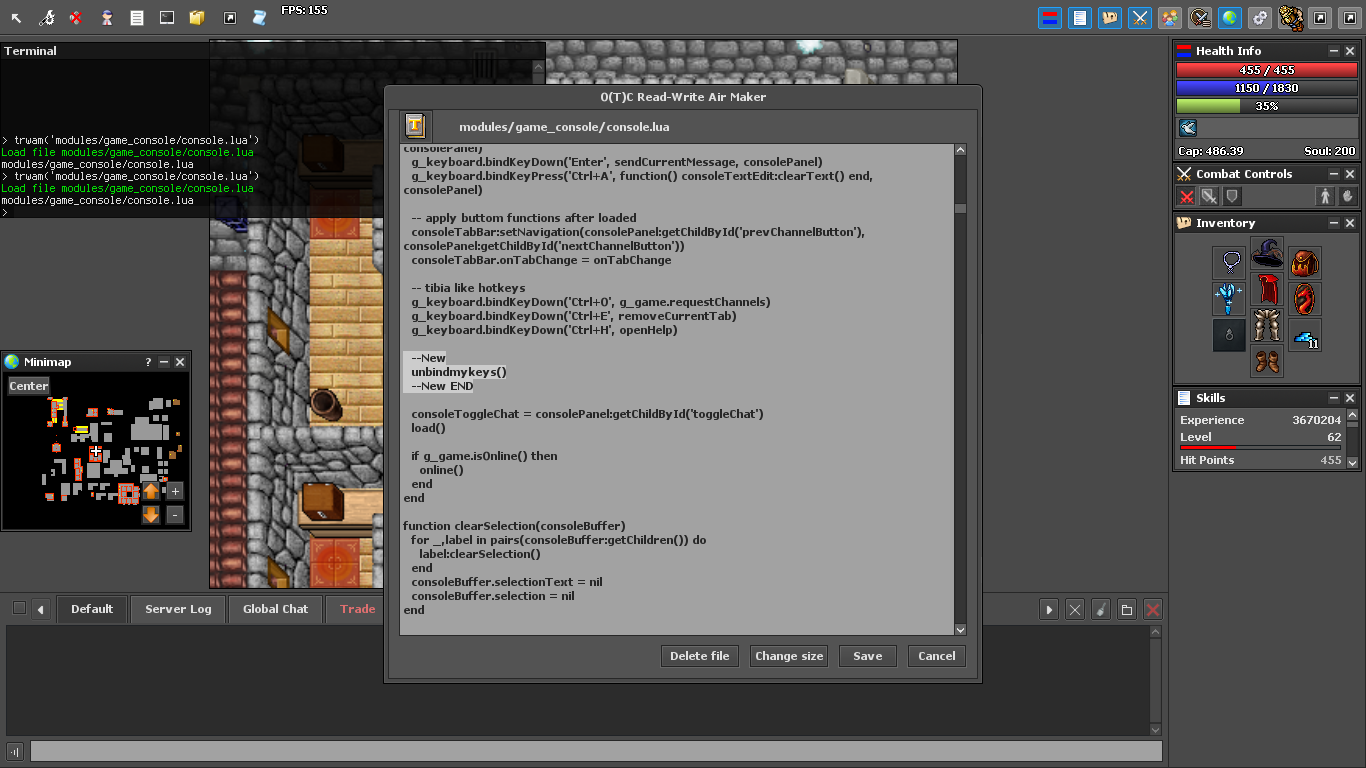Toggle the Skills list button in top-right toolbar
Screen dimensions: 1366x768
(1080, 18)
